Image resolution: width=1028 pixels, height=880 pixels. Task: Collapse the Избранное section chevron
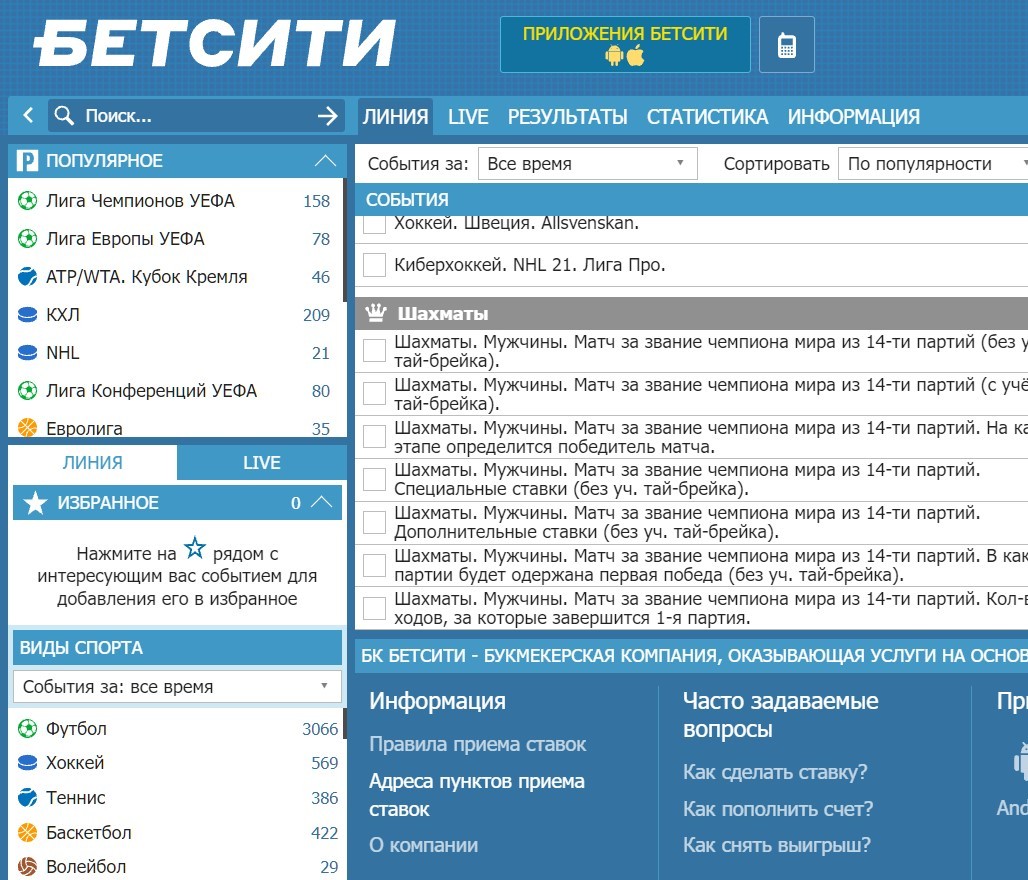[x=321, y=503]
